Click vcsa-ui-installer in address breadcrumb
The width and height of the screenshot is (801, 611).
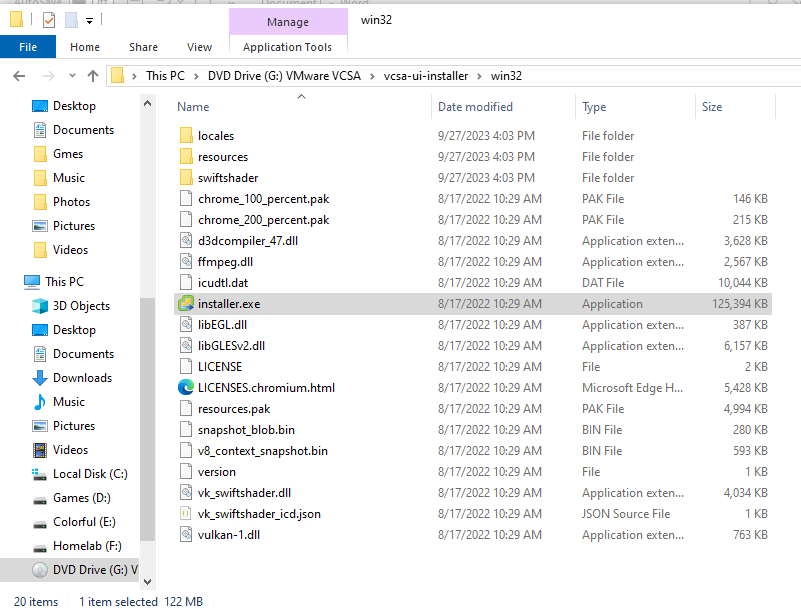coord(426,76)
